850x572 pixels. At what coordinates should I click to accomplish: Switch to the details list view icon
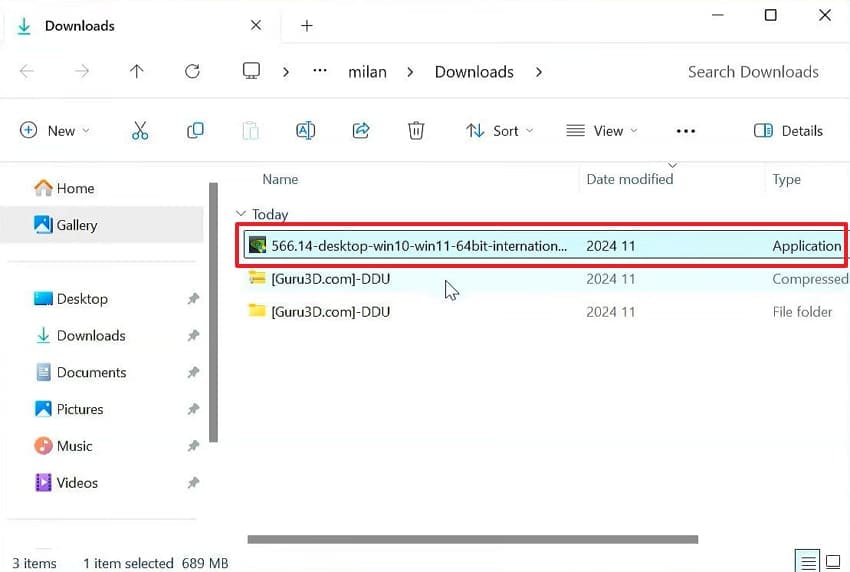pos(808,562)
